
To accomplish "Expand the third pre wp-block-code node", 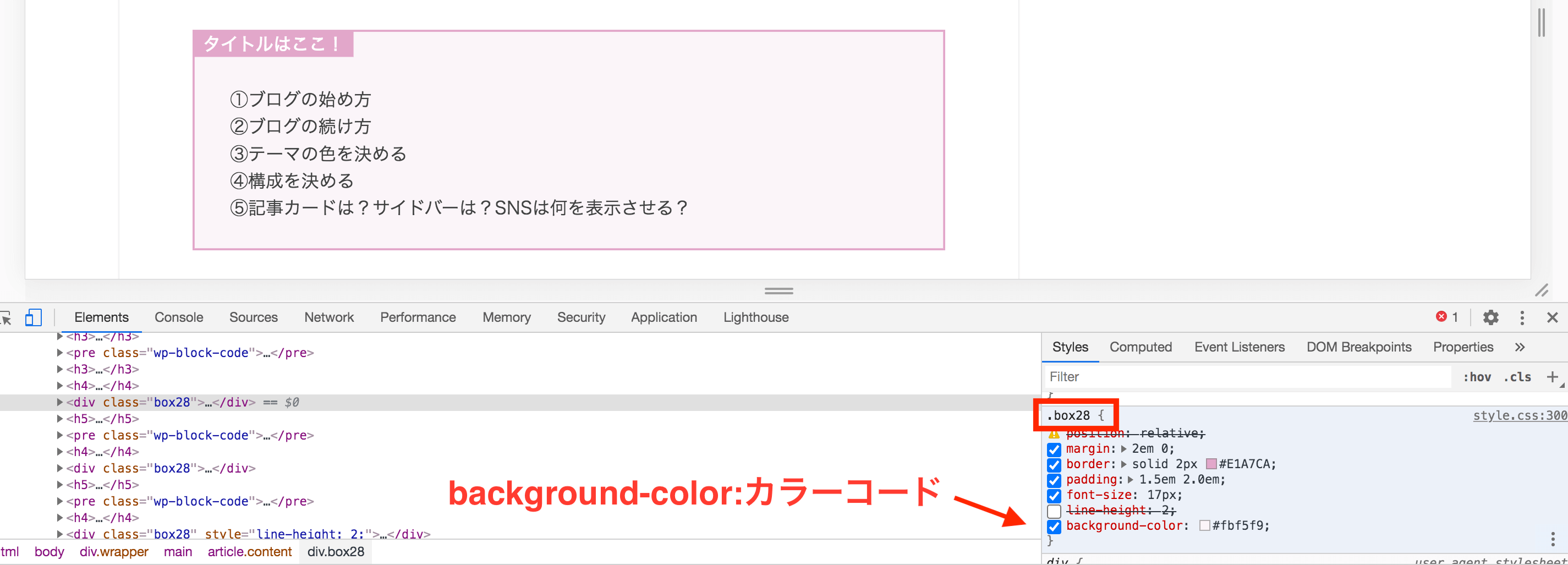I will 59,501.
